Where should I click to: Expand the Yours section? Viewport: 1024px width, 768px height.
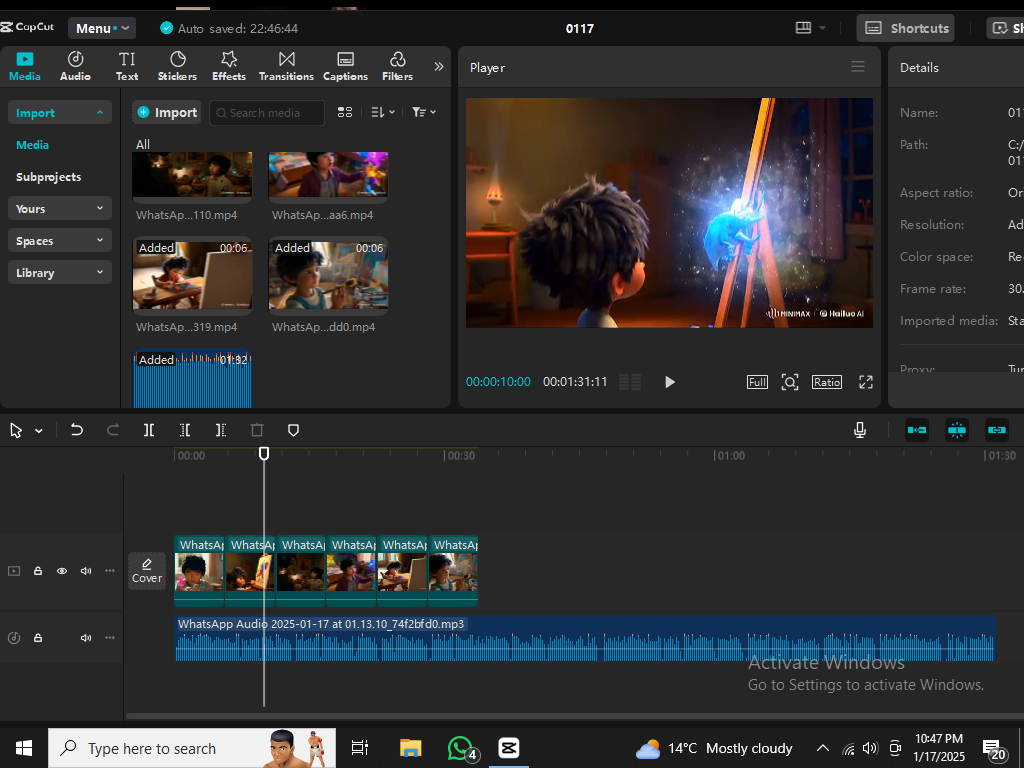(59, 208)
